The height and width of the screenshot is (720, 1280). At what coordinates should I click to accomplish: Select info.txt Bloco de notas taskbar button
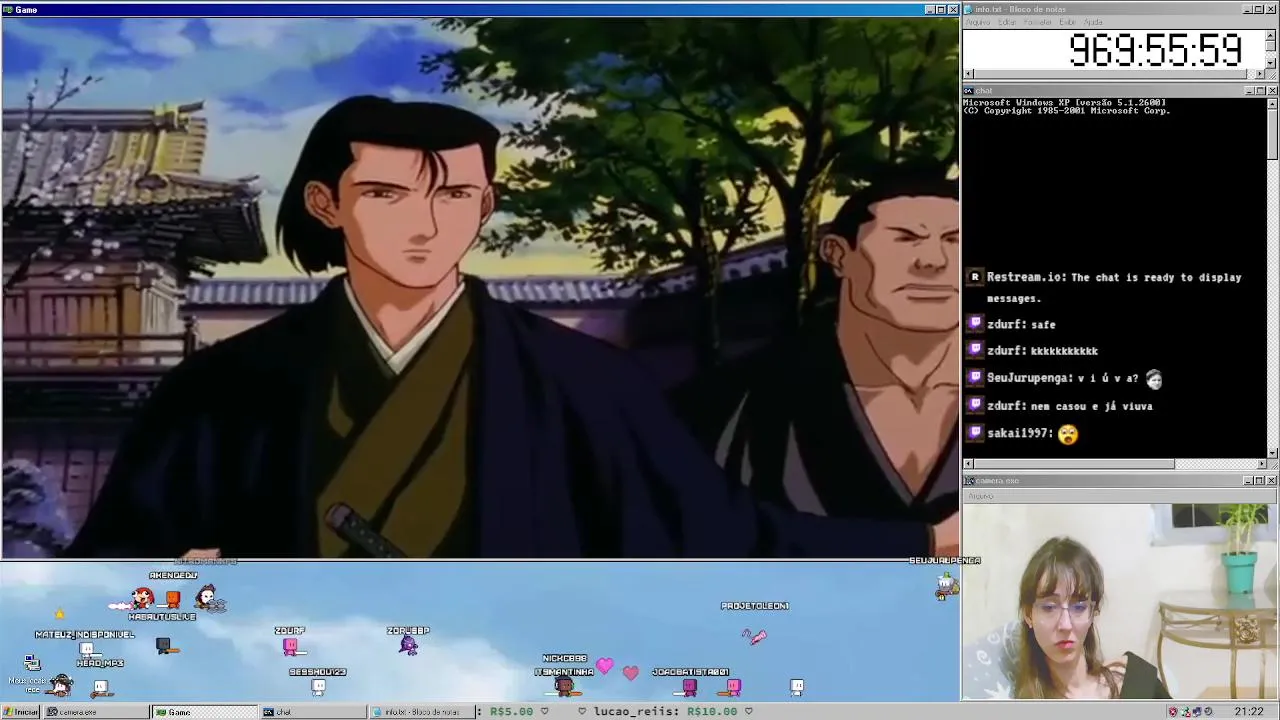point(420,712)
